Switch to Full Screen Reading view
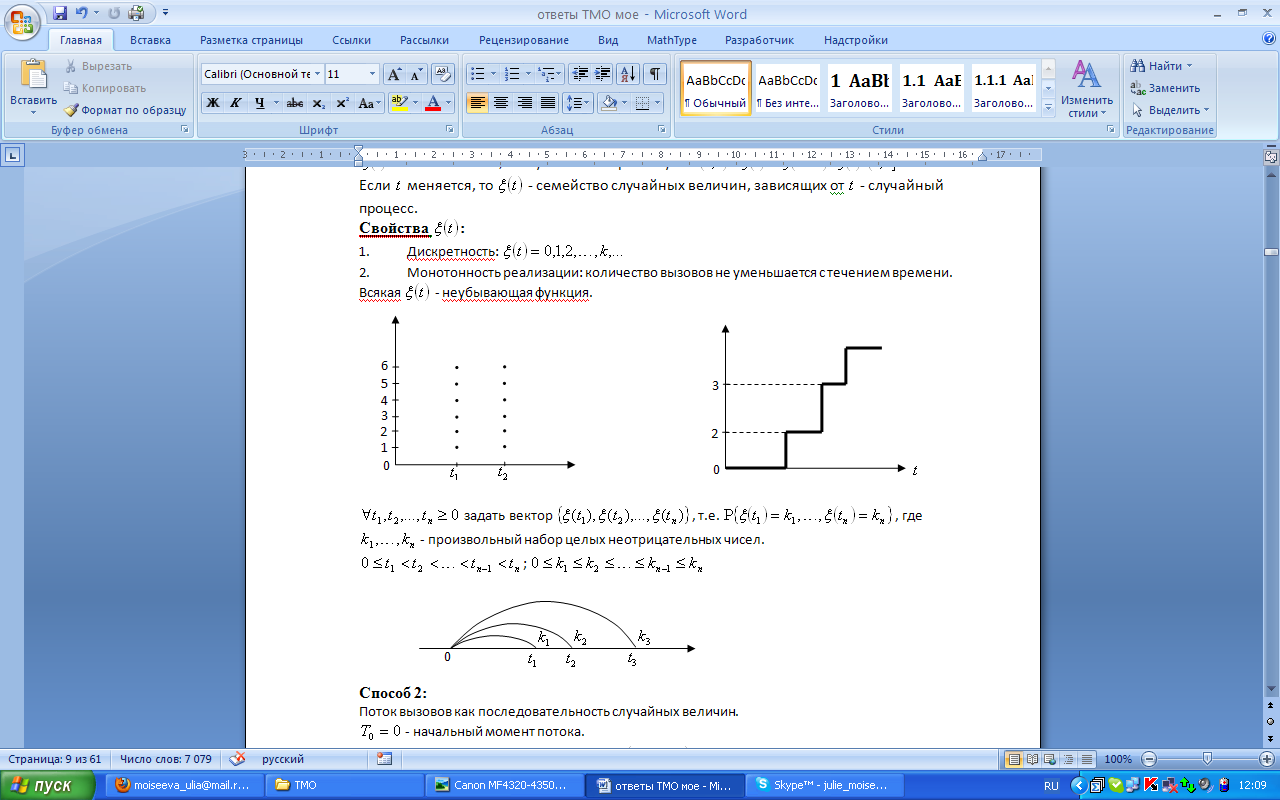The image size is (1280, 800). (x=1033, y=759)
